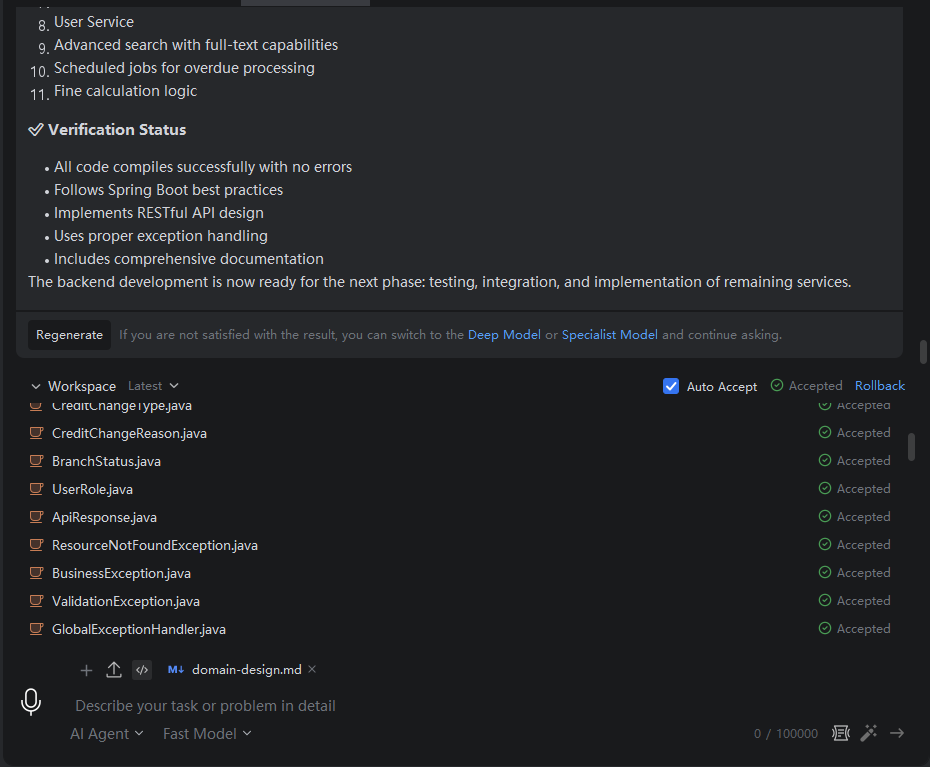Toggle the Auto Accept checkbox
Screen dimensions: 930x767
click(671, 386)
